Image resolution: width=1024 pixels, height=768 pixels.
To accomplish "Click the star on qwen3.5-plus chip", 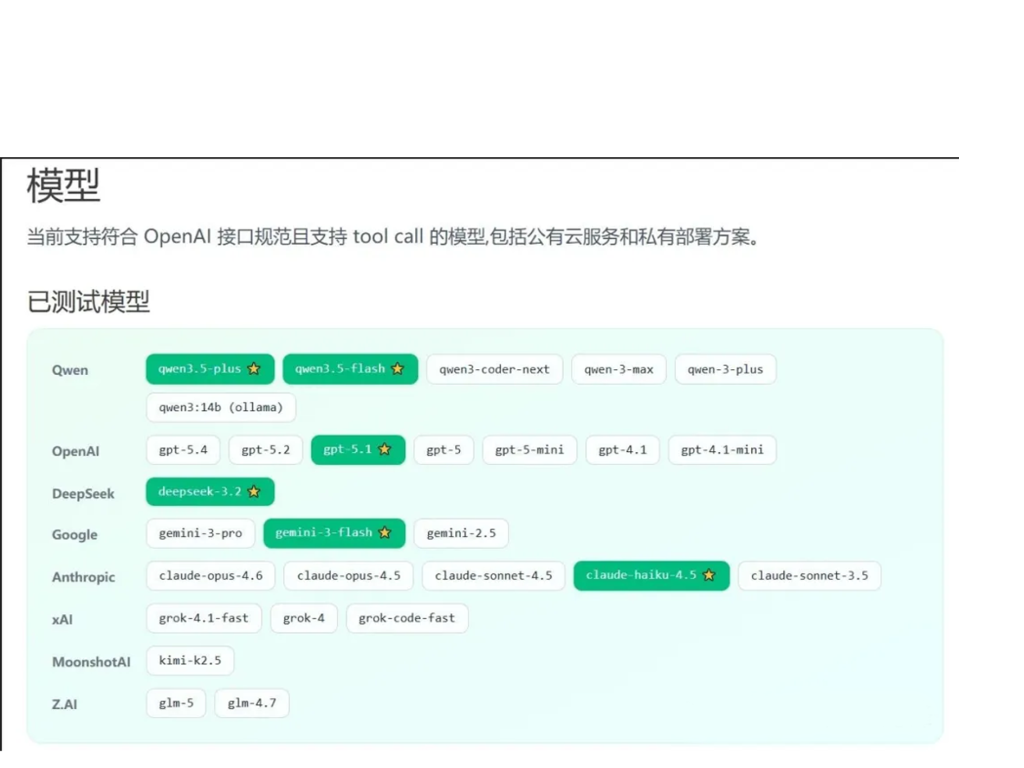I will click(254, 369).
